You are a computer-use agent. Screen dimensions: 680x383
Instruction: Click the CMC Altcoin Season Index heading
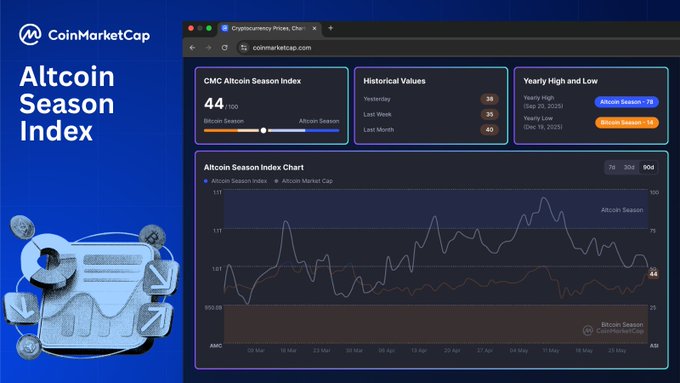pos(252,81)
